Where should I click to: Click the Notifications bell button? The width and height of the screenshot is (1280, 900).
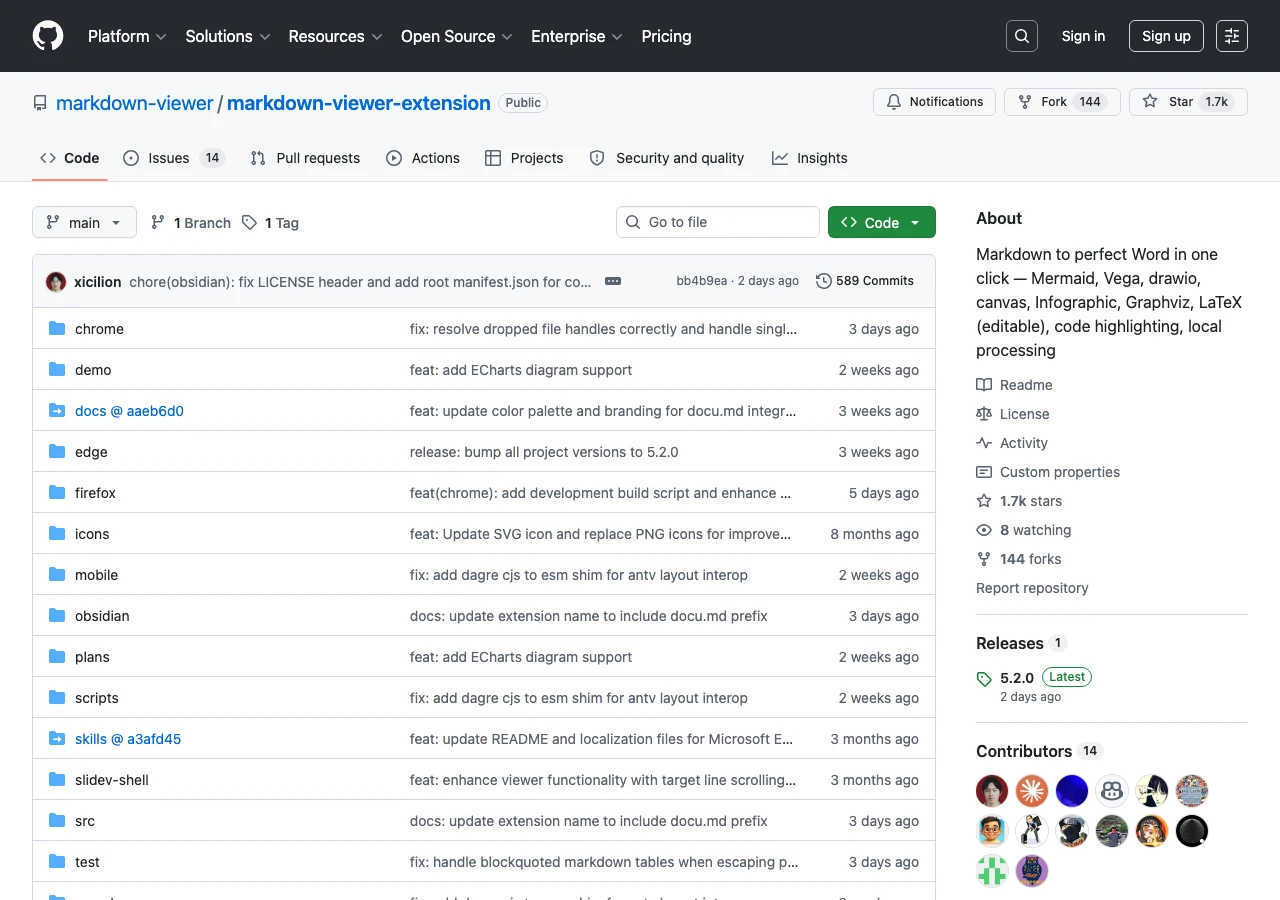(935, 102)
